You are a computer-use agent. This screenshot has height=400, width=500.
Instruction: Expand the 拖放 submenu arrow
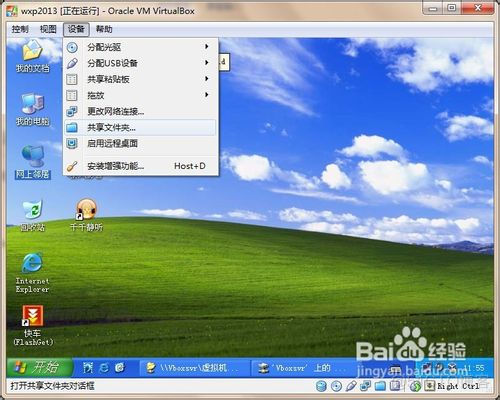[207, 95]
